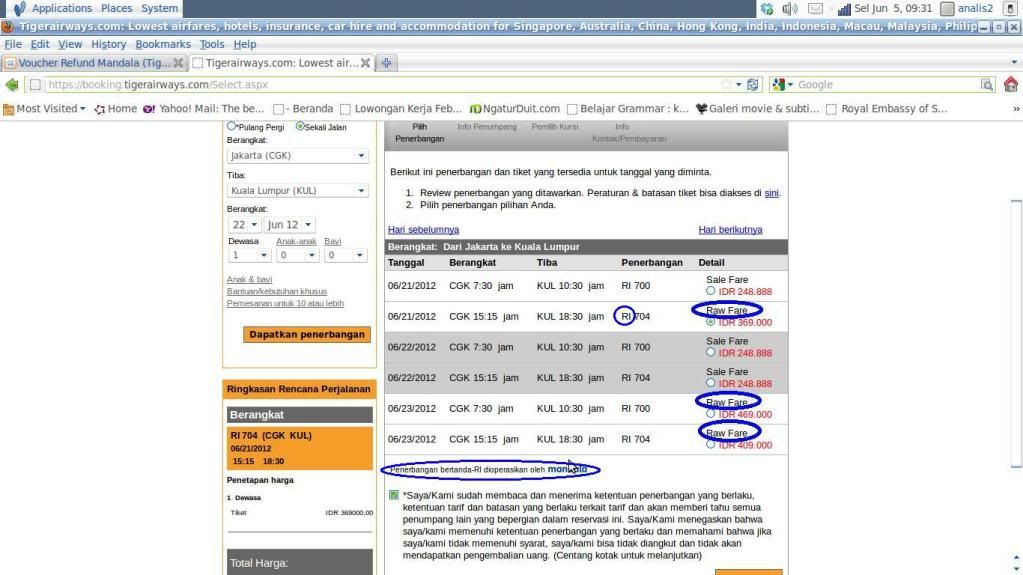
Task: Open the URL history dropdown arrow
Action: [x=739, y=85]
